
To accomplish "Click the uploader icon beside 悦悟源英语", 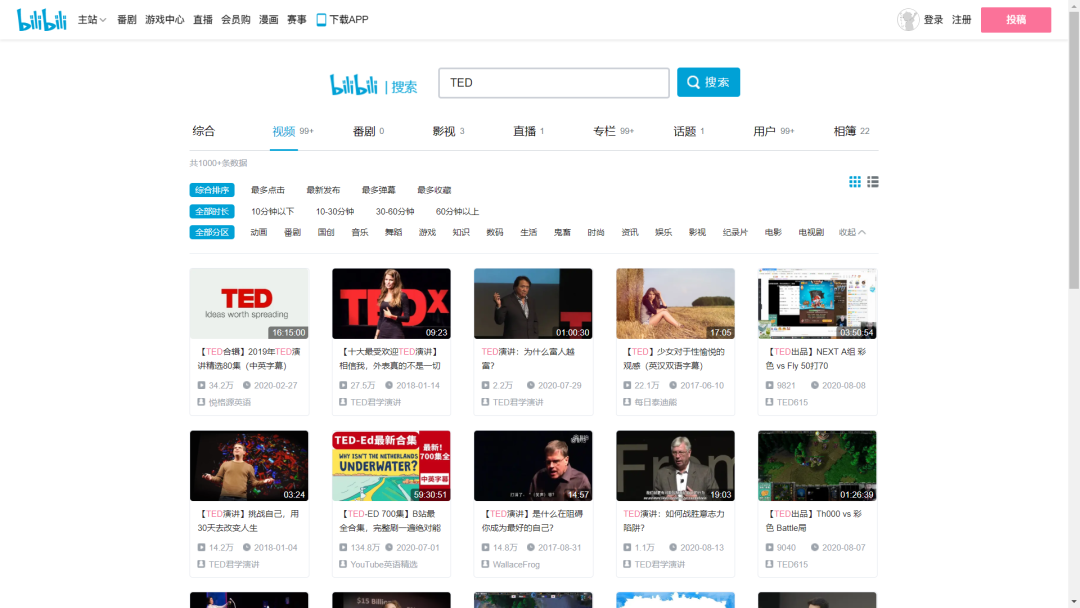I will (201, 402).
